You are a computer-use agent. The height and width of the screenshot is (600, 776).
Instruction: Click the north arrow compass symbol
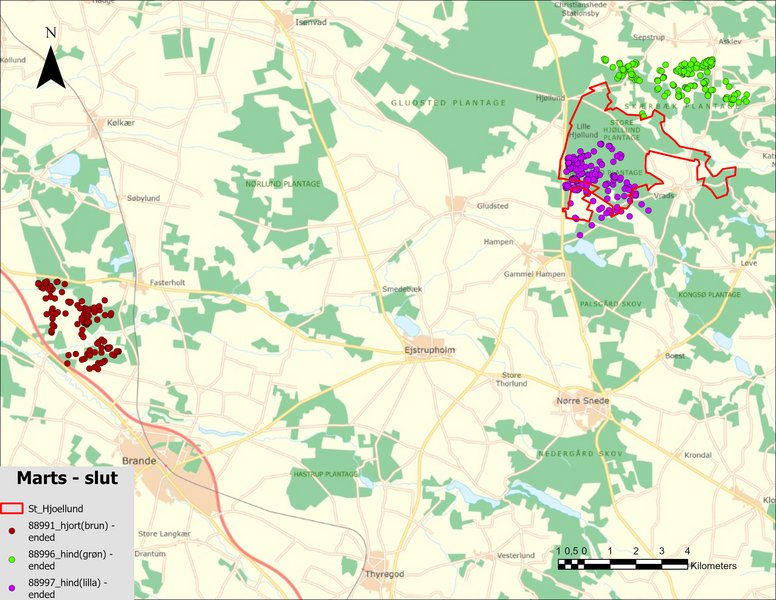click(50, 65)
